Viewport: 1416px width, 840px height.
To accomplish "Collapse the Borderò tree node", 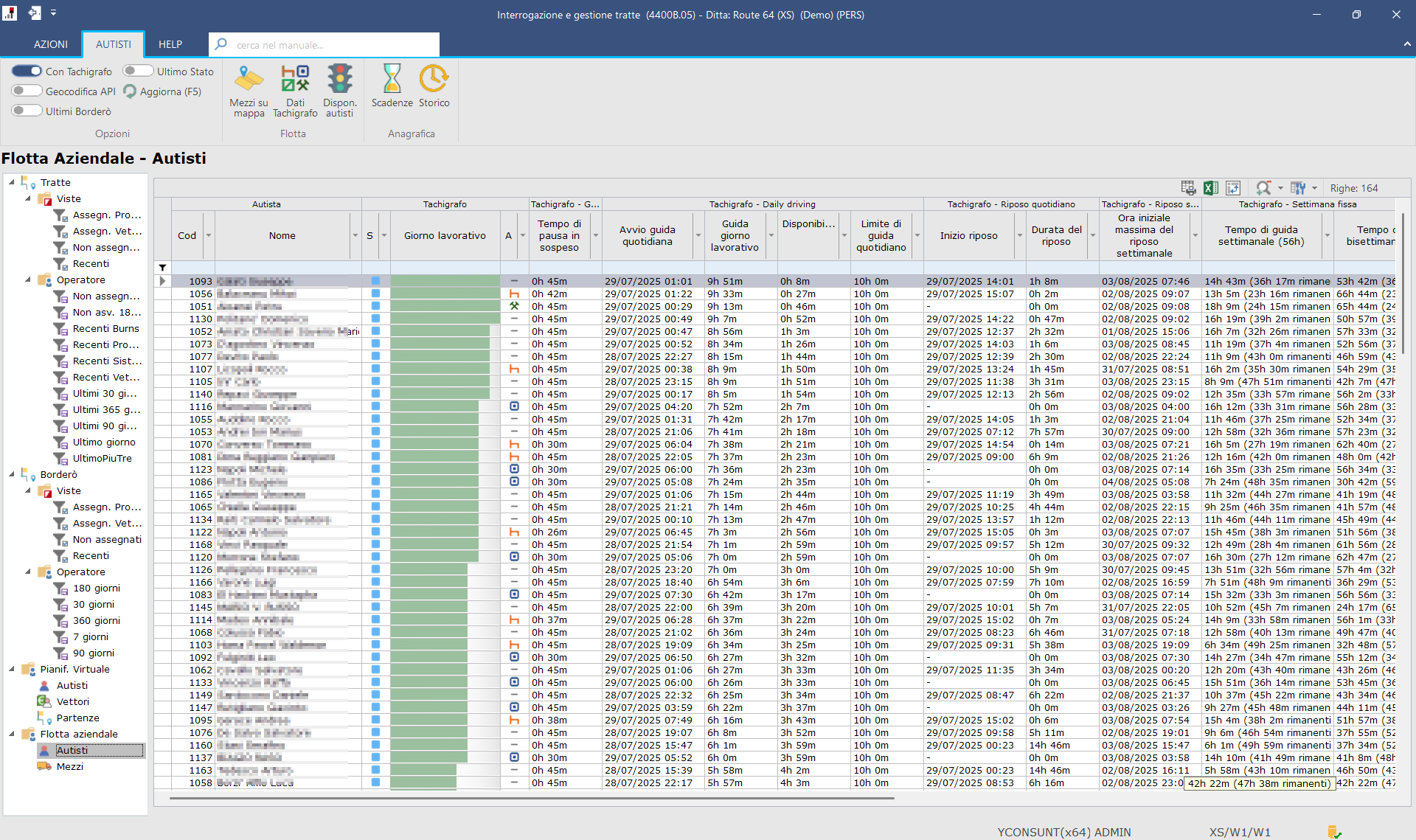I will (x=12, y=474).
